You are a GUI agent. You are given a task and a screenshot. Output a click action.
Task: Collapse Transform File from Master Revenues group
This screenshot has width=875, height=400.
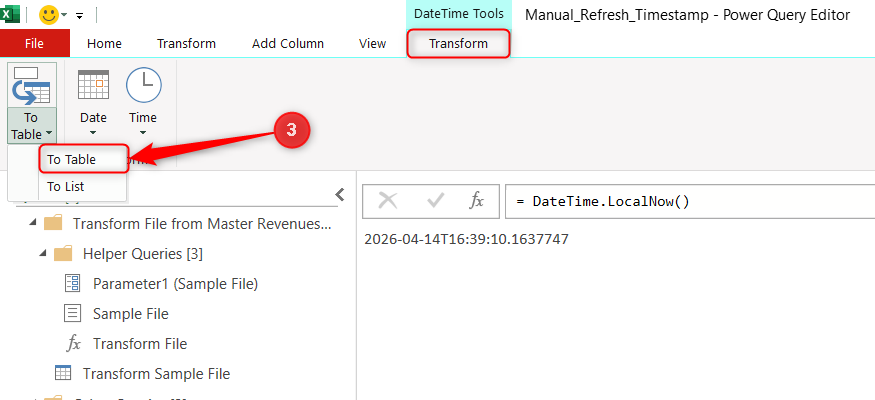(33, 223)
